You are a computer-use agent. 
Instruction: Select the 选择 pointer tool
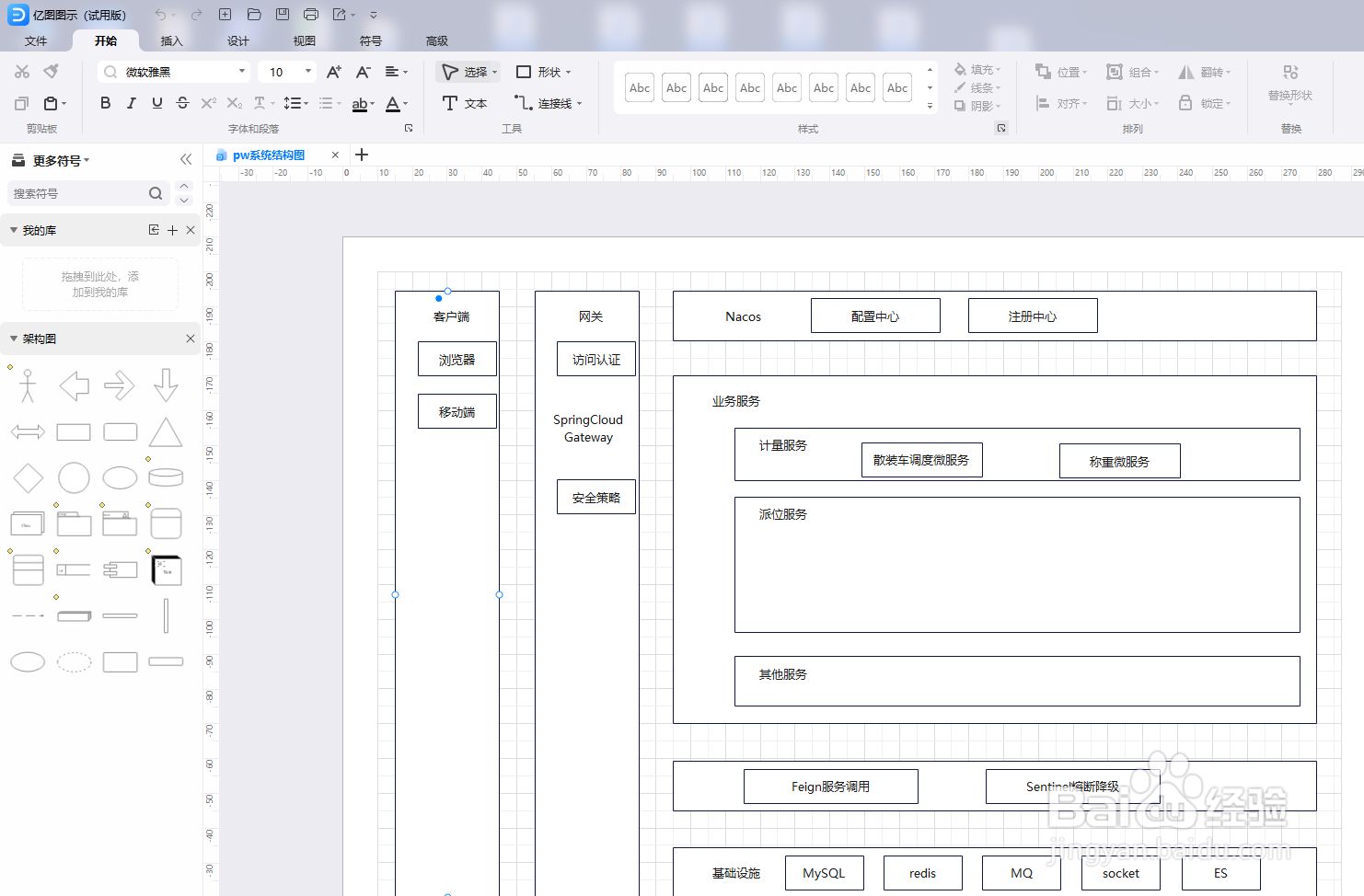[x=468, y=72]
